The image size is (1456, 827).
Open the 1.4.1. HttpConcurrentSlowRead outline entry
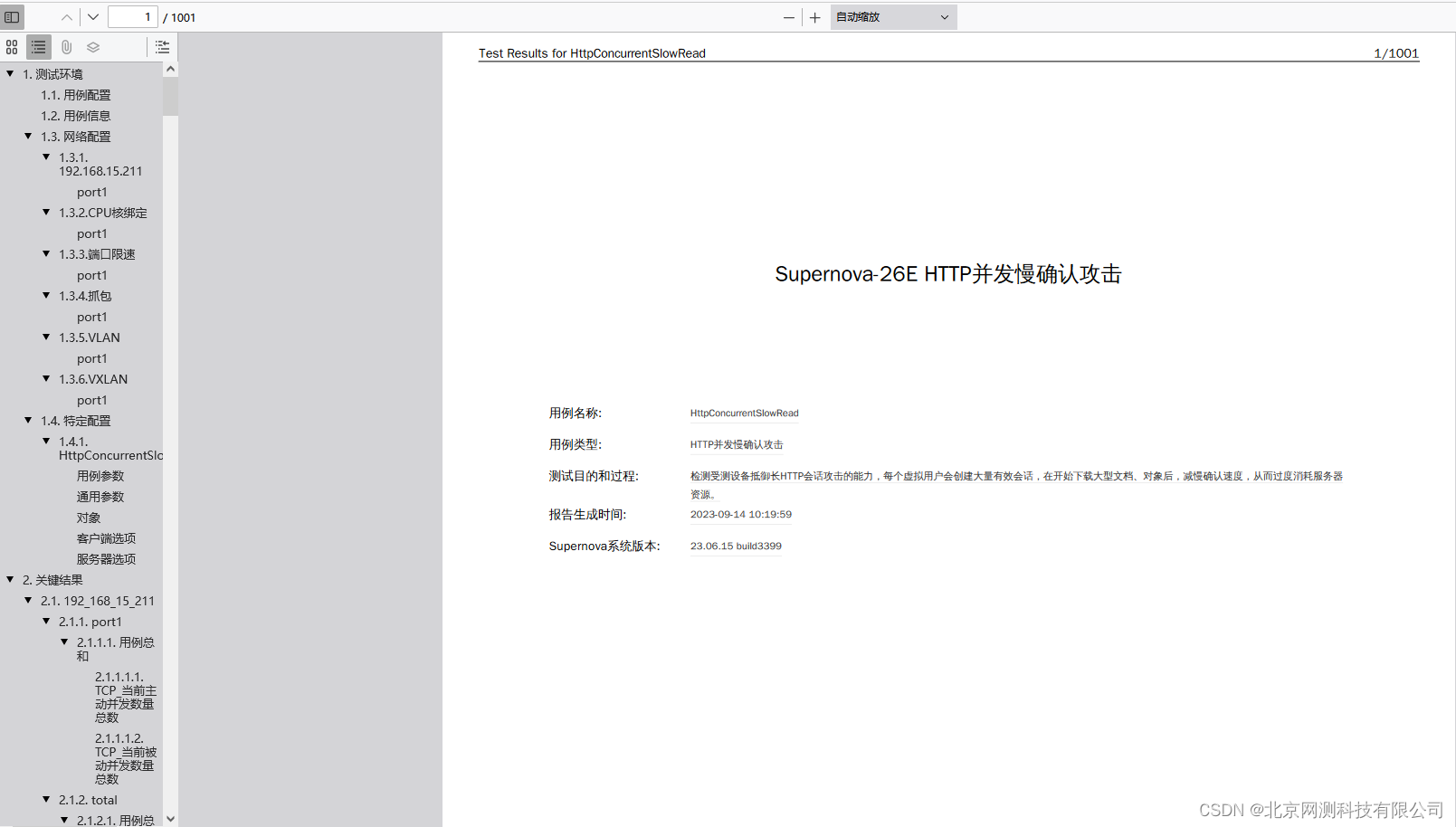tap(110, 448)
